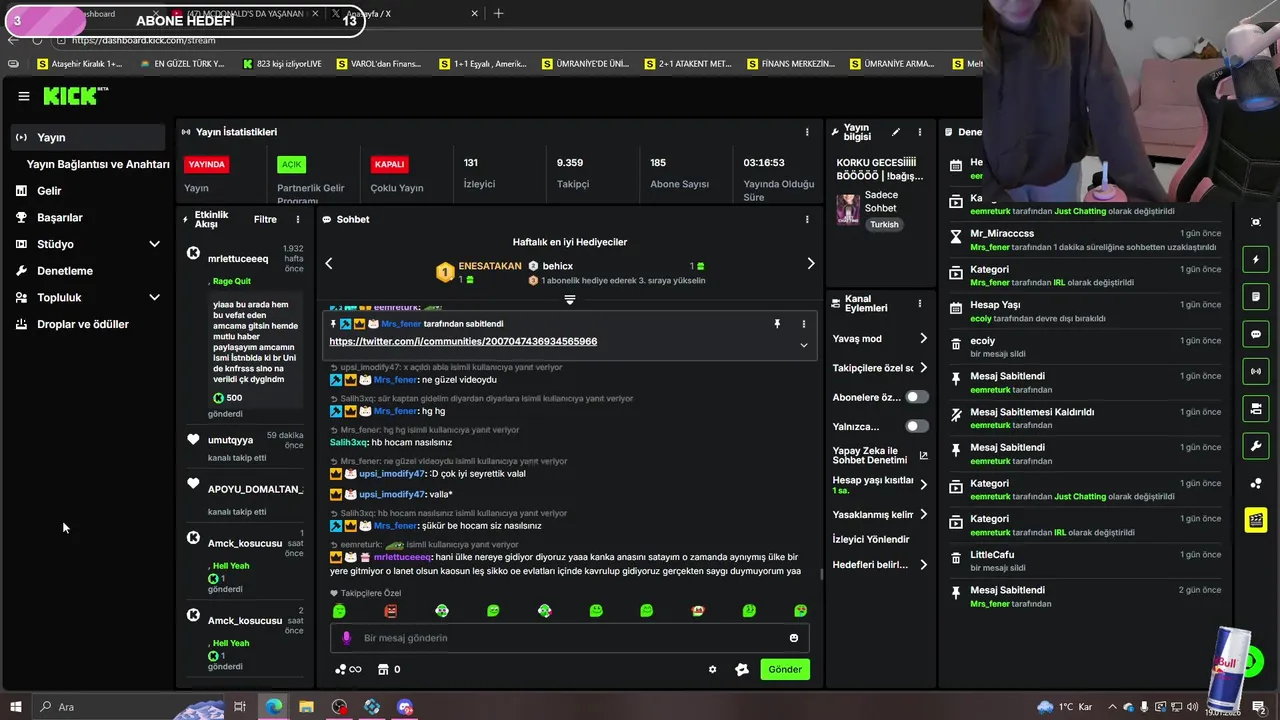Send message with Gönder button
The height and width of the screenshot is (720, 1280).
click(784, 670)
